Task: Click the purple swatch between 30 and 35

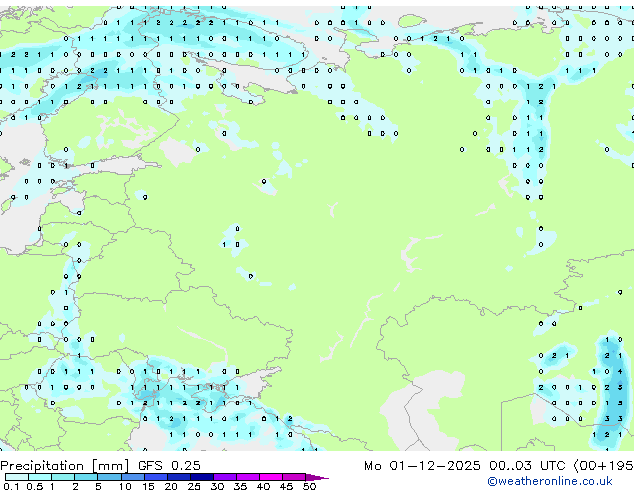Action: pyautogui.click(x=224, y=477)
